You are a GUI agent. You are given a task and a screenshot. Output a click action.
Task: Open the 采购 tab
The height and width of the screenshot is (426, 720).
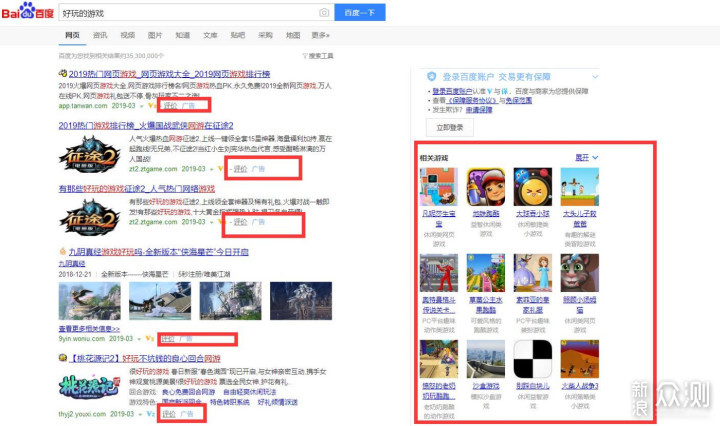pyautogui.click(x=265, y=35)
